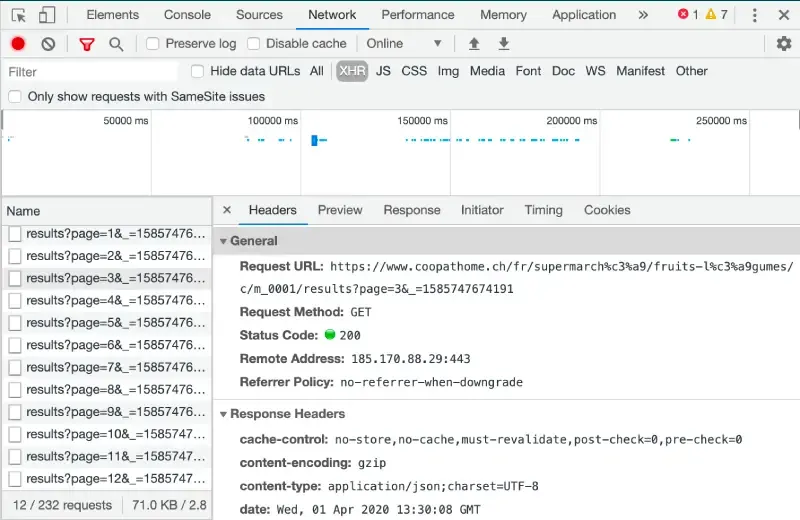Check the Disable cache option

[254, 44]
